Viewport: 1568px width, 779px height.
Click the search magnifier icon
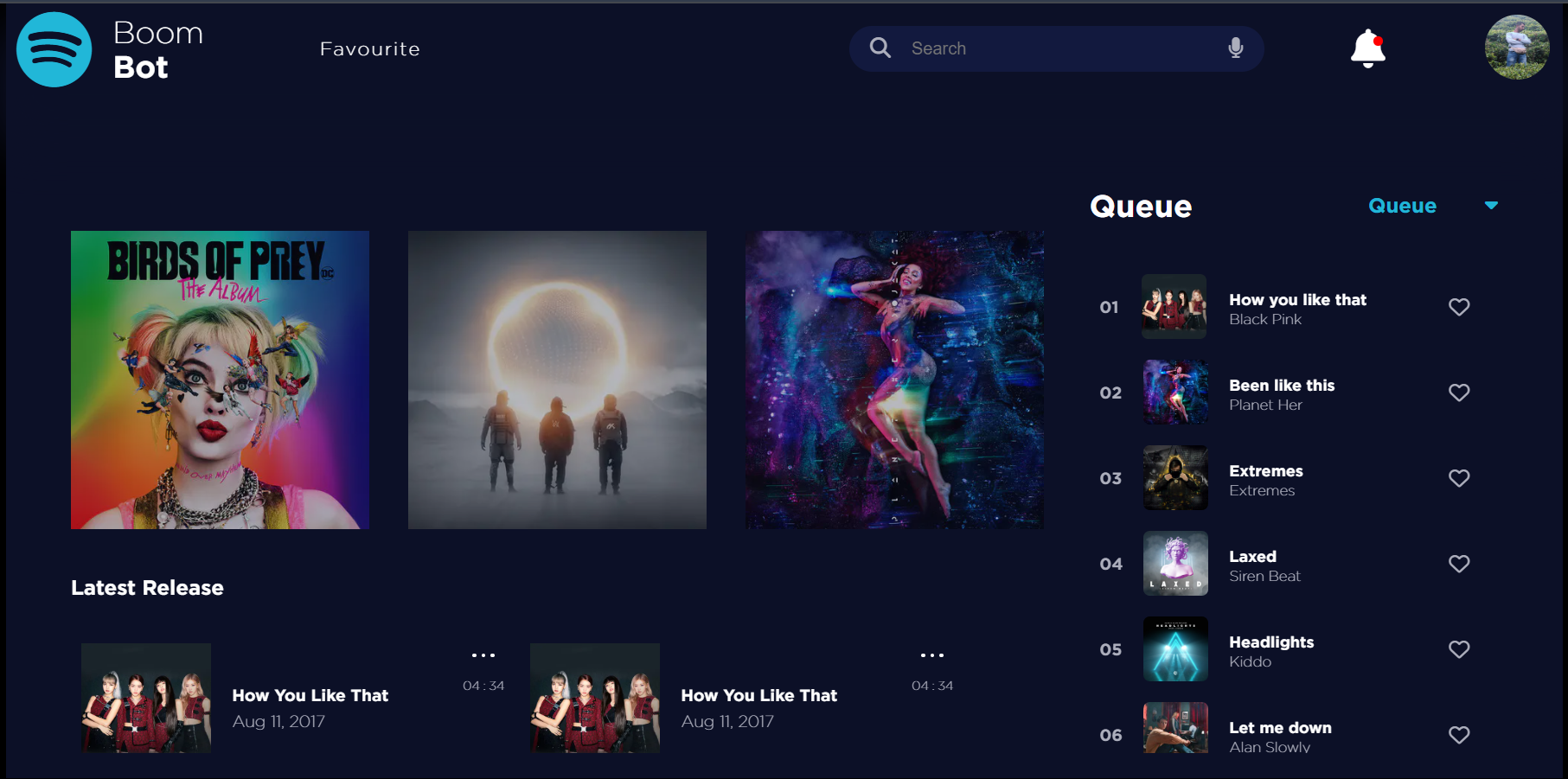[x=880, y=48]
